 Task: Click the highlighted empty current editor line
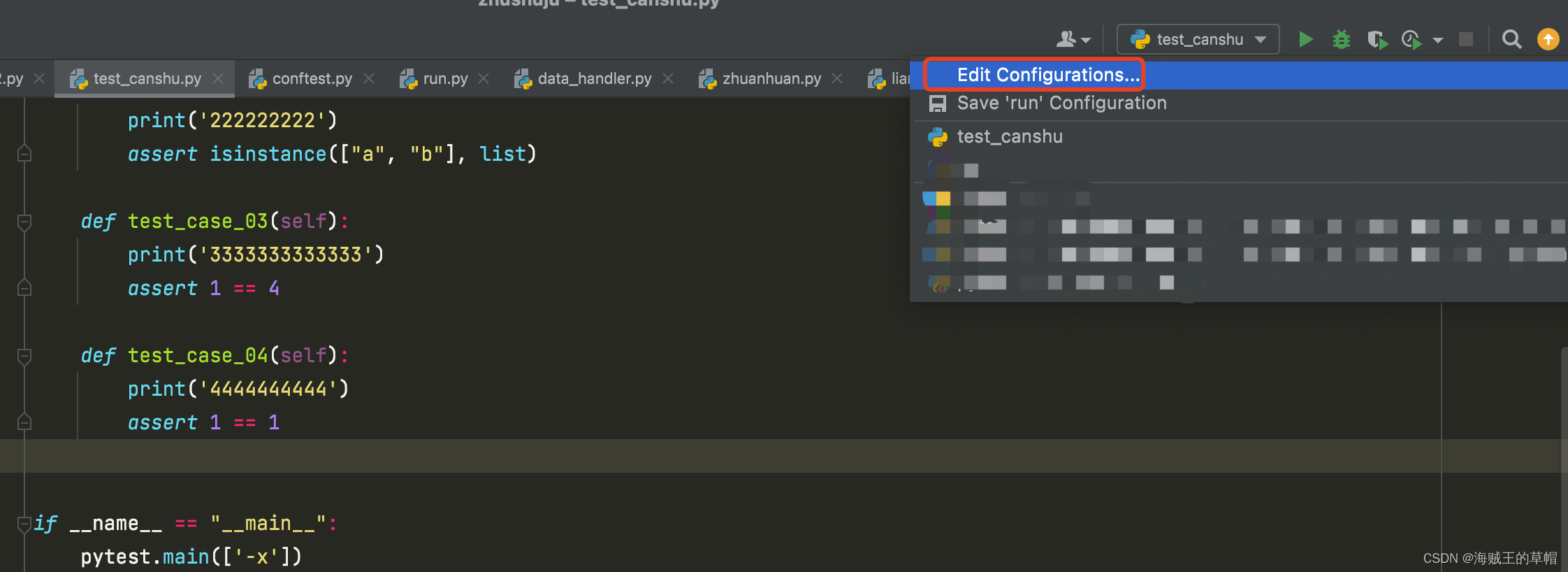[x=781, y=456]
